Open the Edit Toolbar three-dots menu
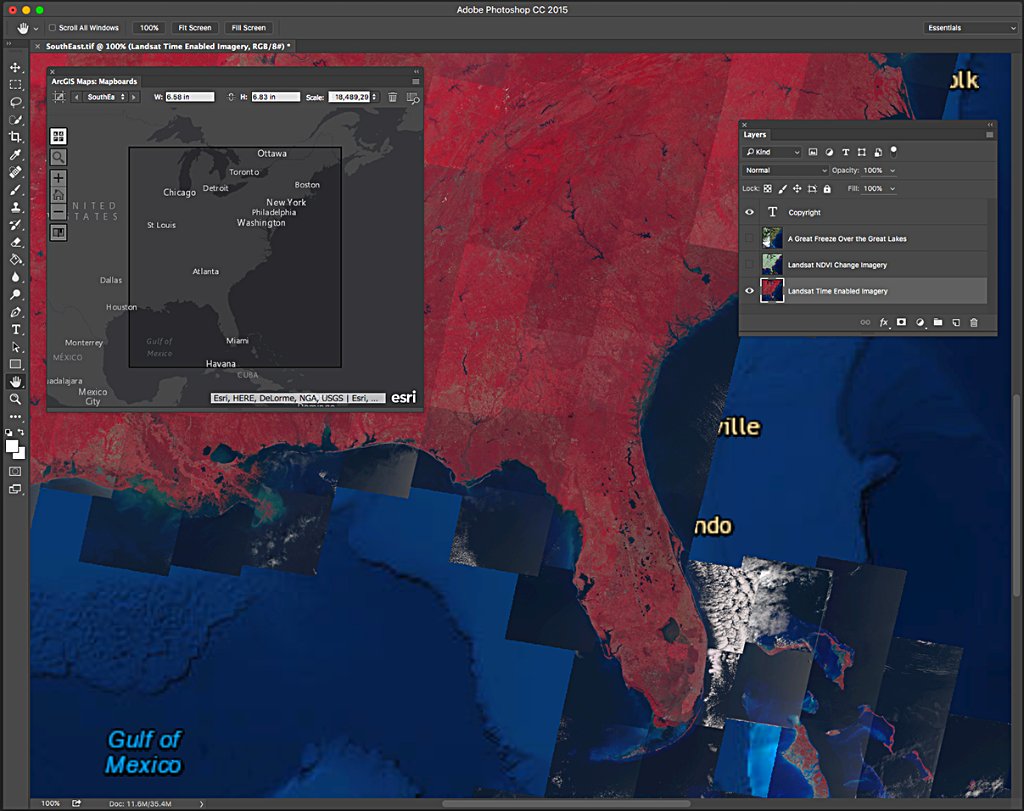Image resolution: width=1024 pixels, height=811 pixels. point(15,417)
